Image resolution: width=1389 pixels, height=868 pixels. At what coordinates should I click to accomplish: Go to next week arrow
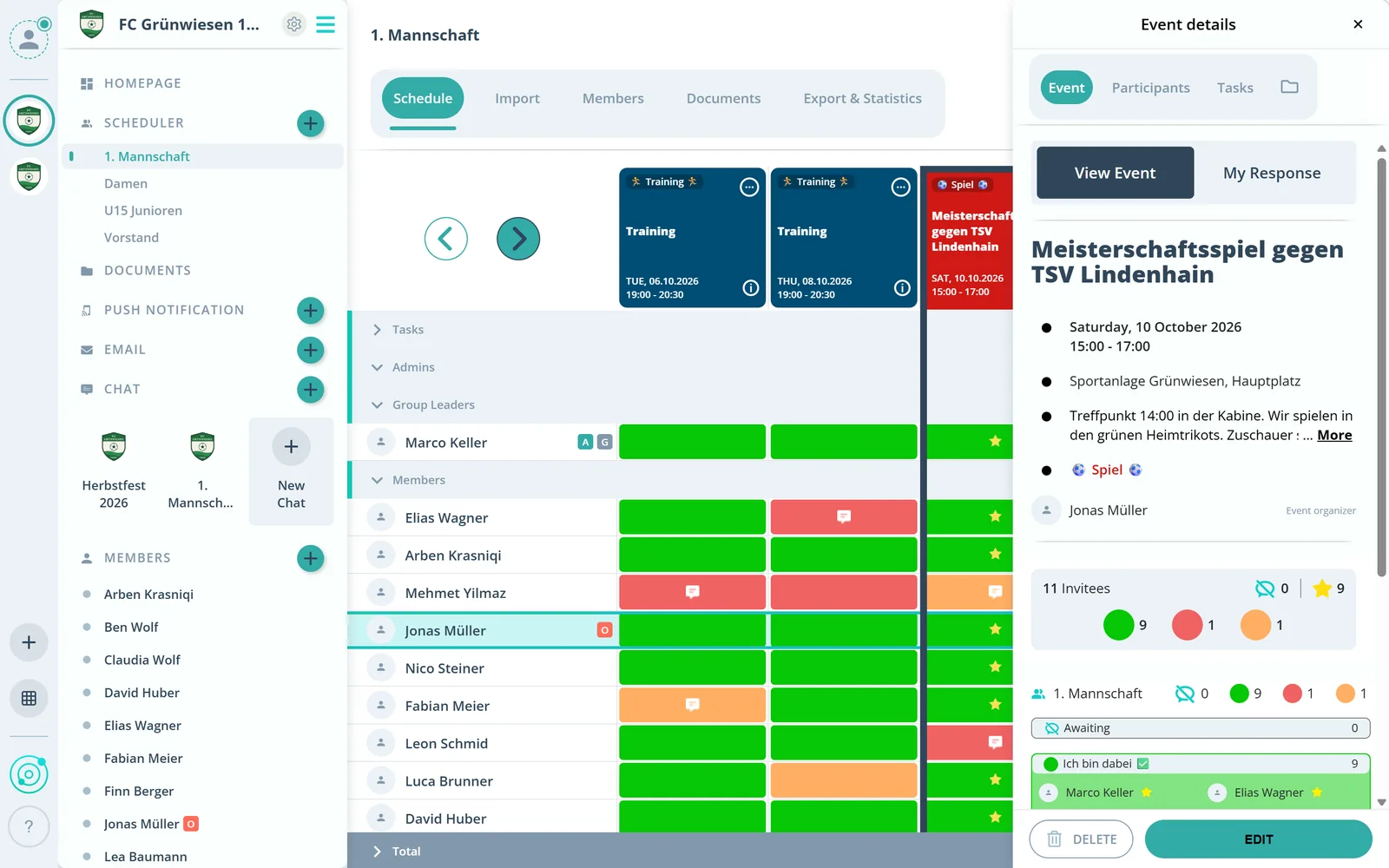[x=518, y=239]
